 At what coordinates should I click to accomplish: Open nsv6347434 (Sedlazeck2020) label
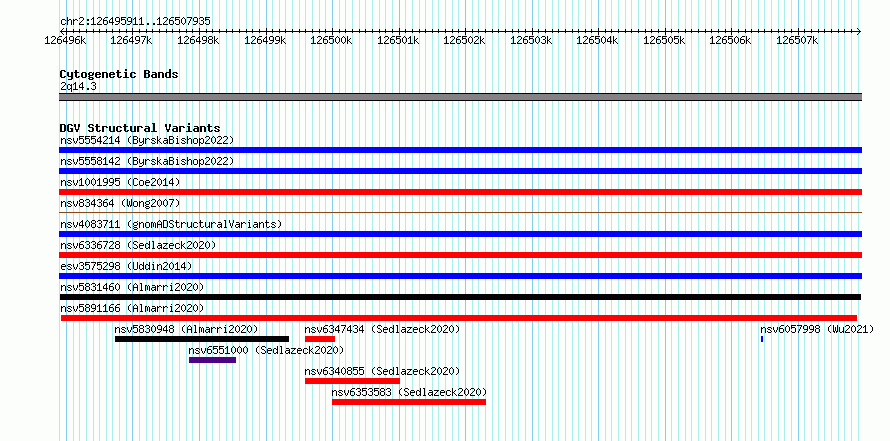pos(382,329)
